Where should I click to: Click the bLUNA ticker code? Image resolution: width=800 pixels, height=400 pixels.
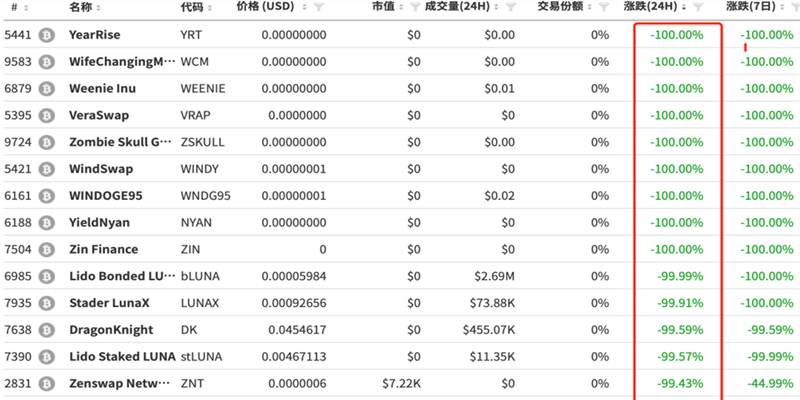click(x=201, y=277)
